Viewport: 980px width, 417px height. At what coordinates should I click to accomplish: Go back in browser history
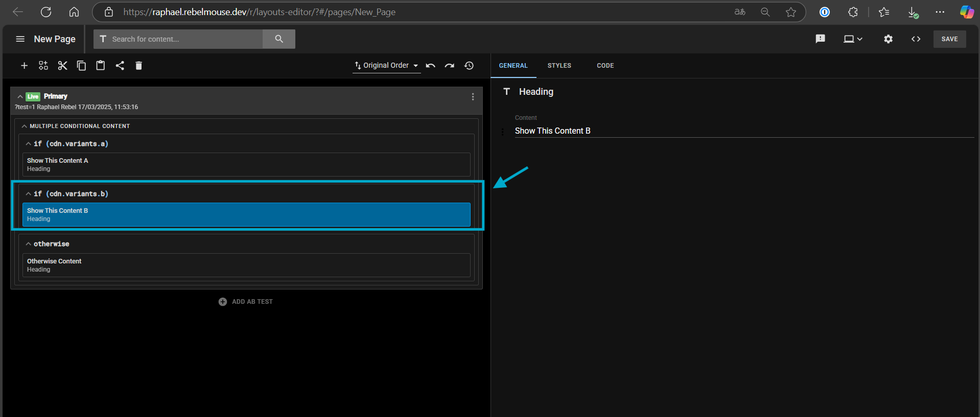pyautogui.click(x=18, y=12)
